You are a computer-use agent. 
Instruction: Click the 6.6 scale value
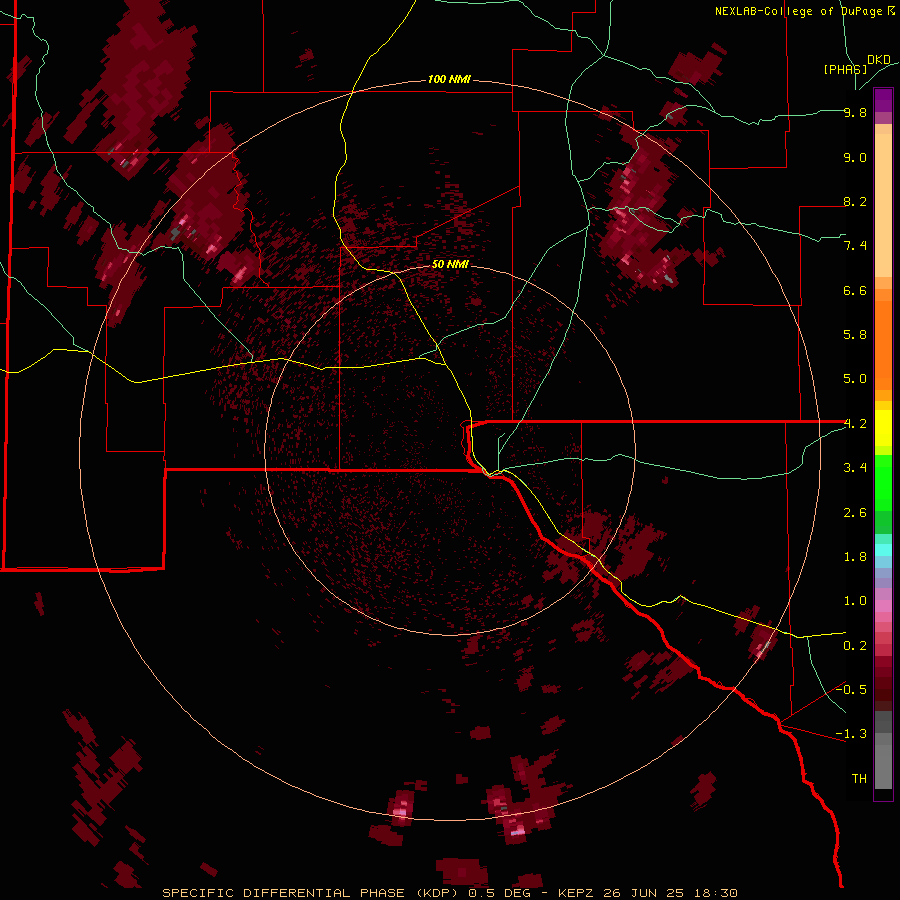tap(855, 290)
